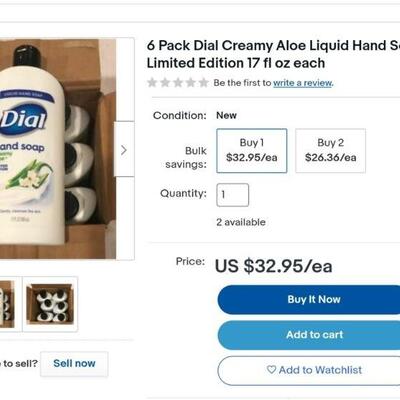The width and height of the screenshot is (400, 400).
Task: Click the Add to Watchlist button
Action: 309,370
